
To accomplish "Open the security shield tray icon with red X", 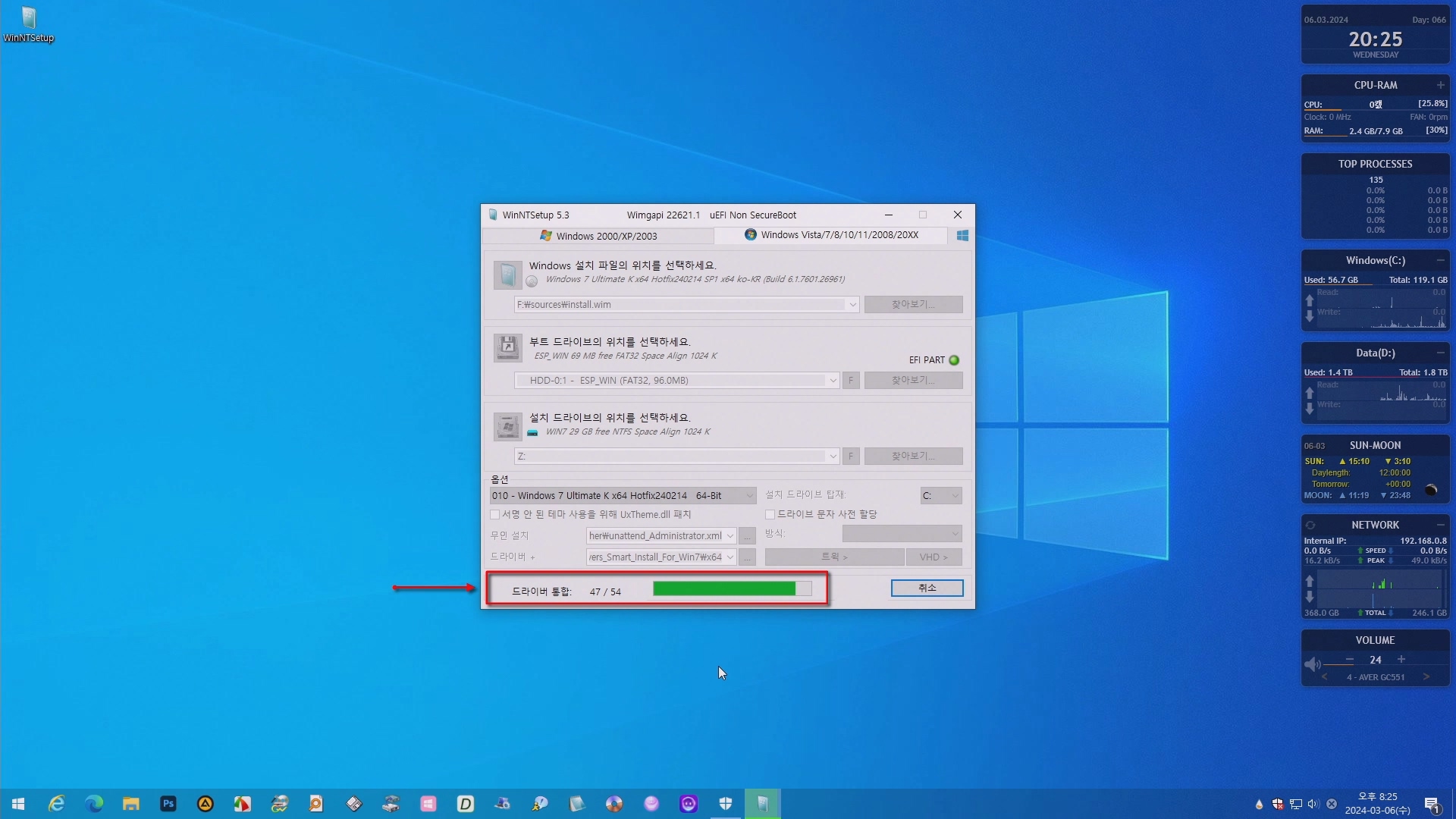I will (1277, 804).
